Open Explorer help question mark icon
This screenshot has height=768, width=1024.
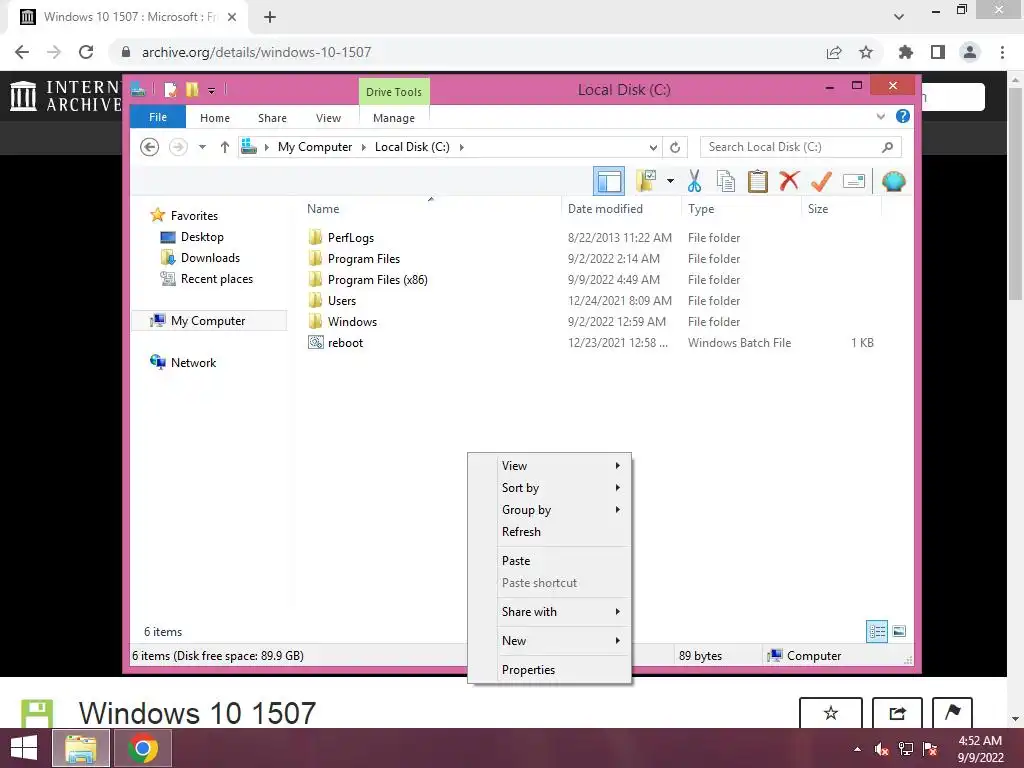pos(903,116)
